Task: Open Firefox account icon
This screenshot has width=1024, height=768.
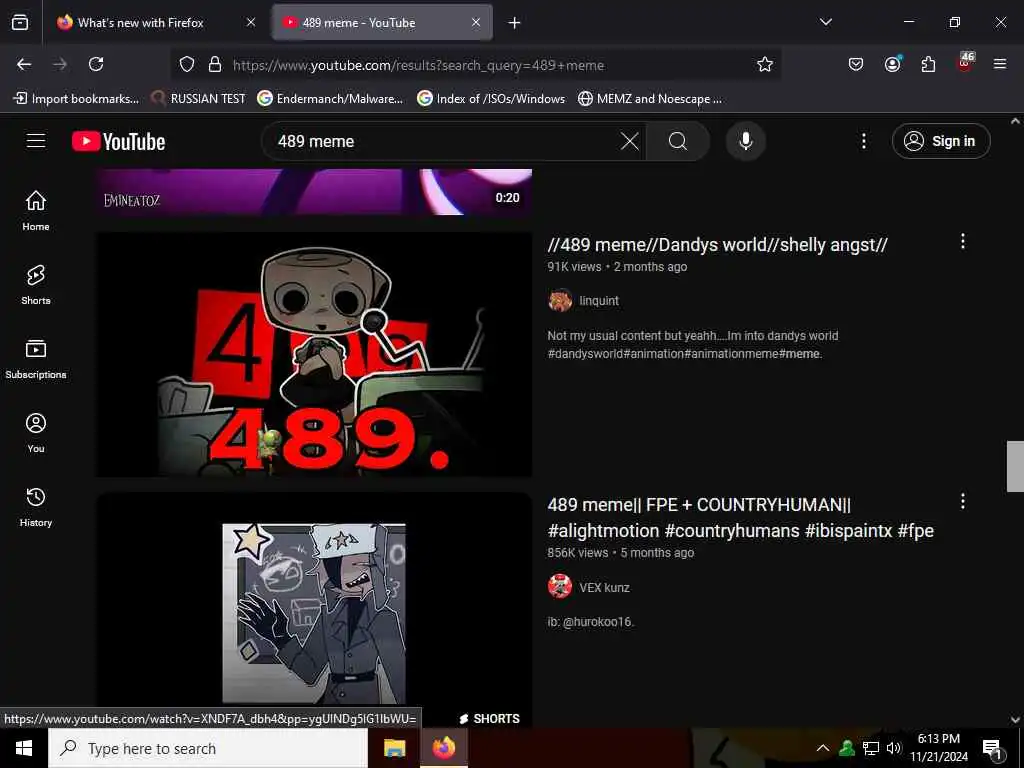Action: pos(893,64)
